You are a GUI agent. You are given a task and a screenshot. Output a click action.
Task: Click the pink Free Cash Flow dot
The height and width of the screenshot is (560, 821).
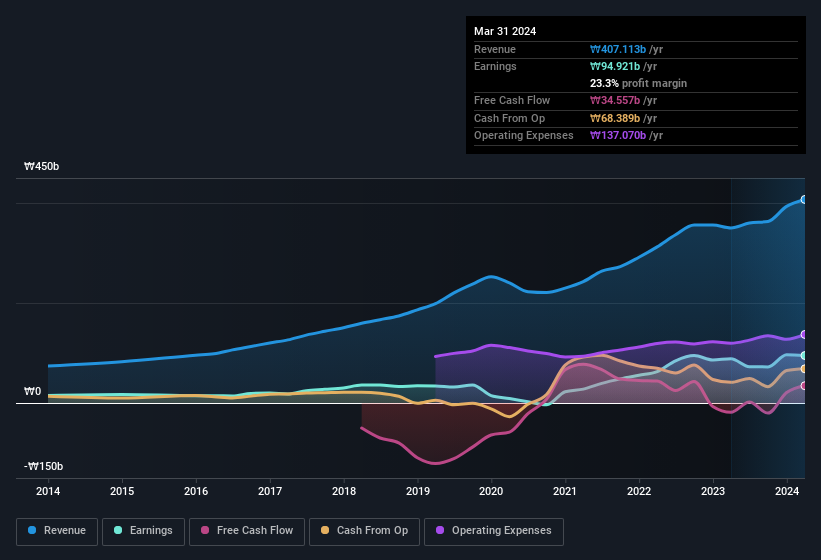click(x=205, y=531)
